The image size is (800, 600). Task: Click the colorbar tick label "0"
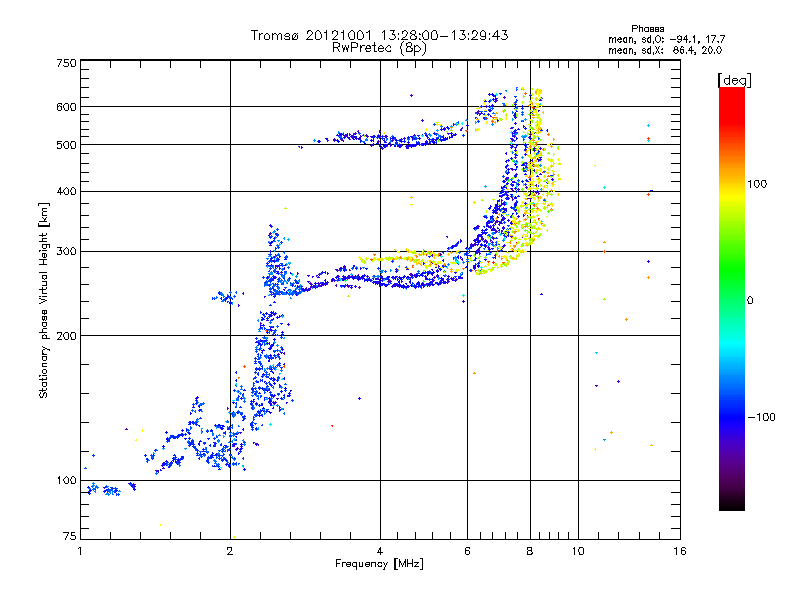tap(750, 301)
